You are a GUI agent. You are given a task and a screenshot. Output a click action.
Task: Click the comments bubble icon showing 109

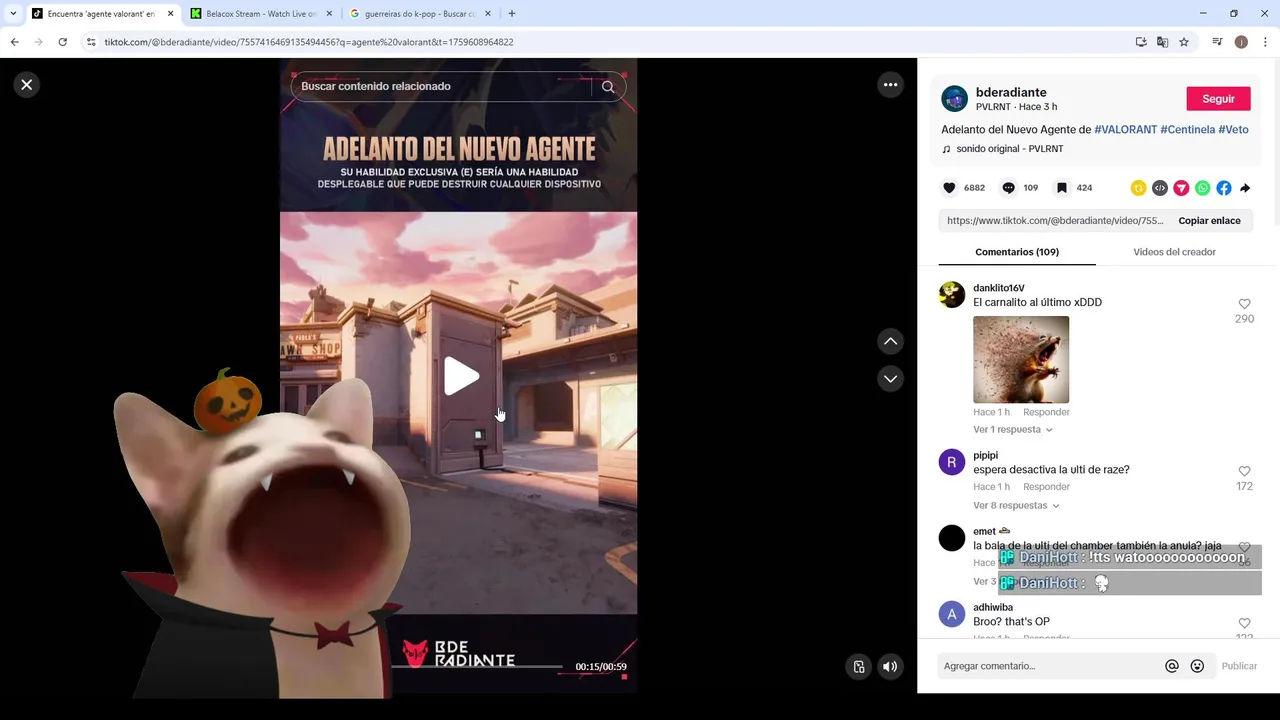(1008, 188)
